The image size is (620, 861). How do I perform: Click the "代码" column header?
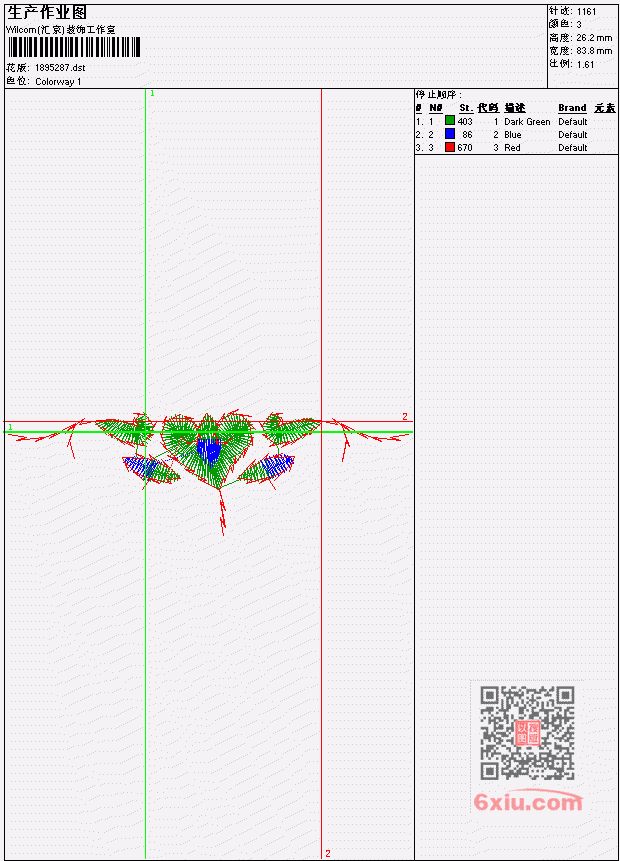(488, 108)
